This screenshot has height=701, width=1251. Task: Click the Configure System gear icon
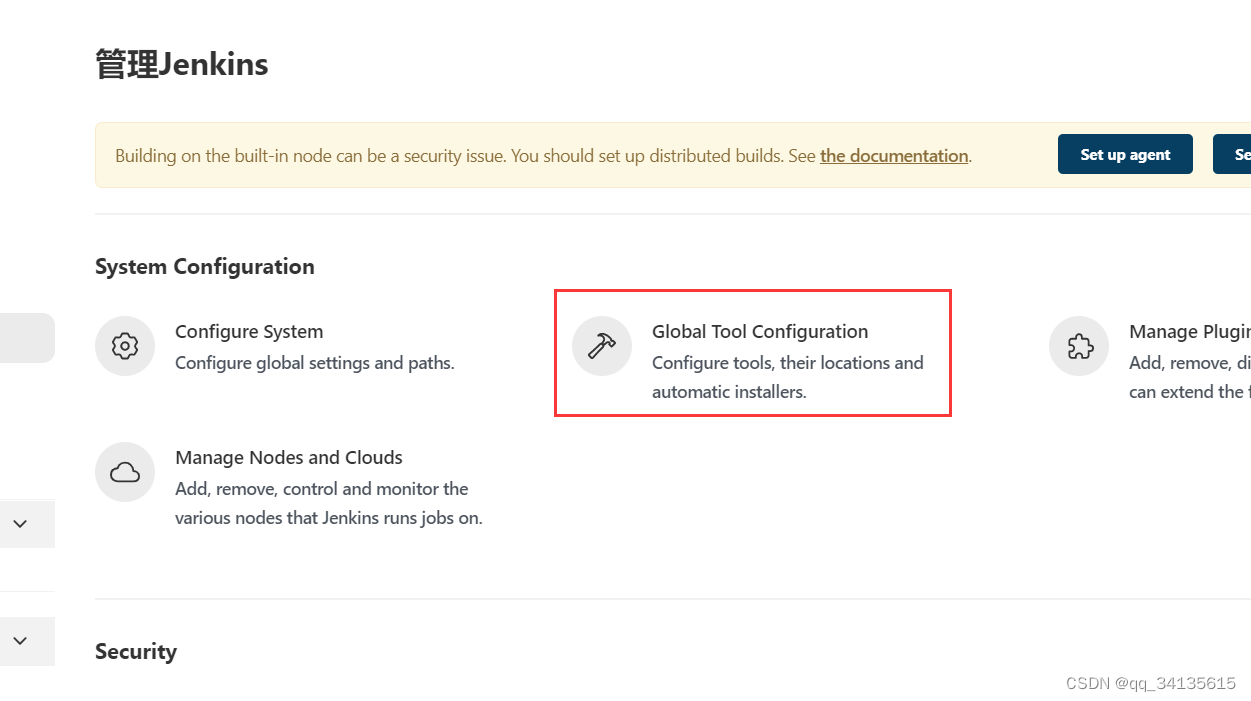(125, 346)
